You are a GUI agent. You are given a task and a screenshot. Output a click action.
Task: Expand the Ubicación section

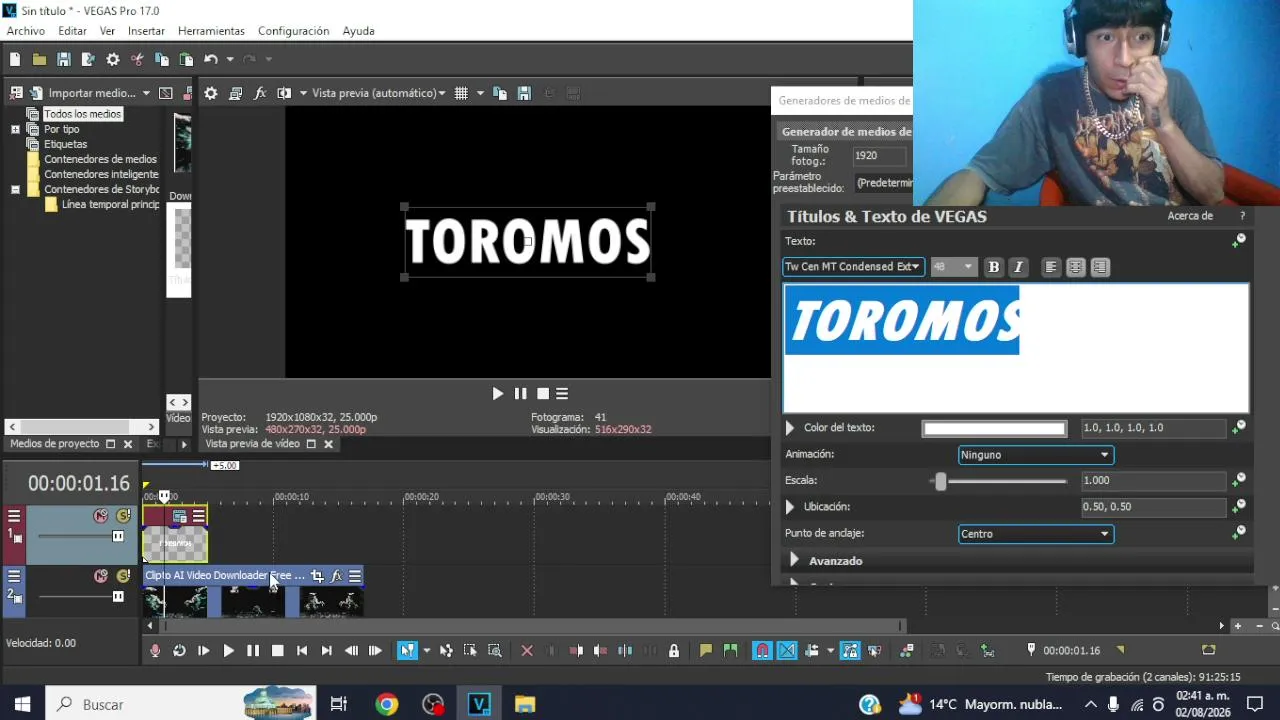click(x=790, y=507)
